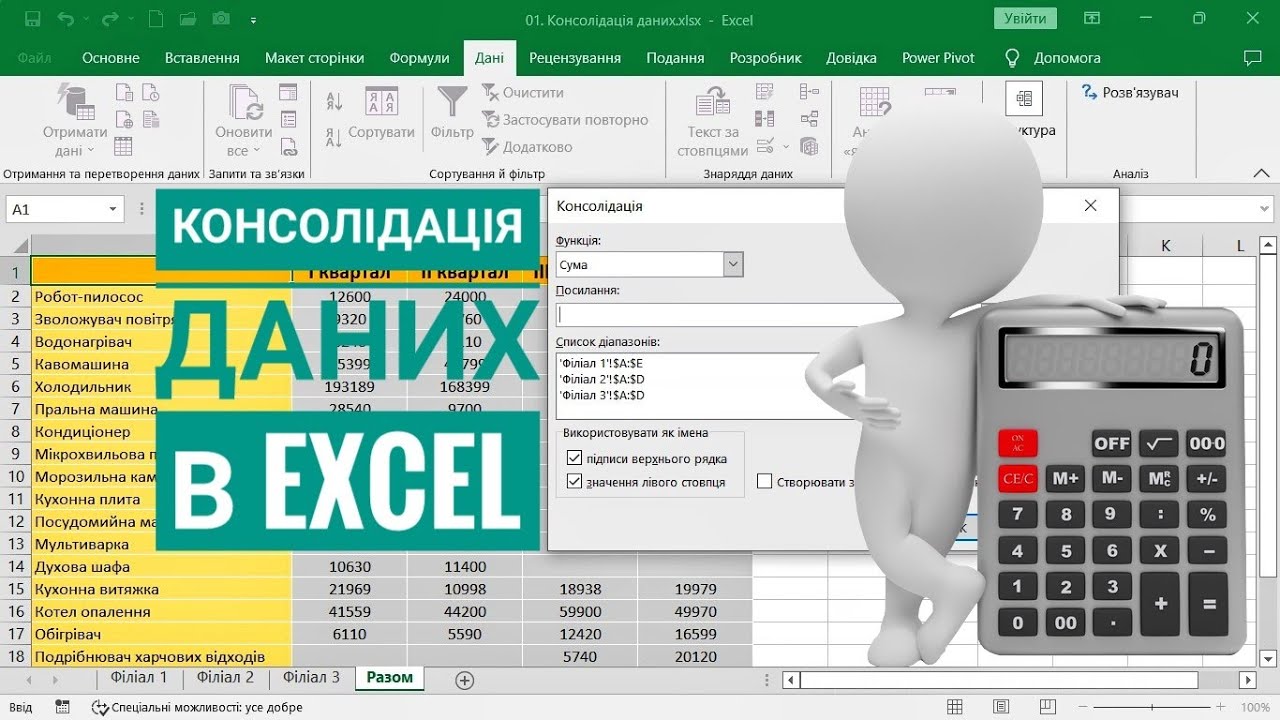Screen dimensions: 1280x720
Task: Activate the camera tool in the quick access toolbar
Action: tap(220, 19)
